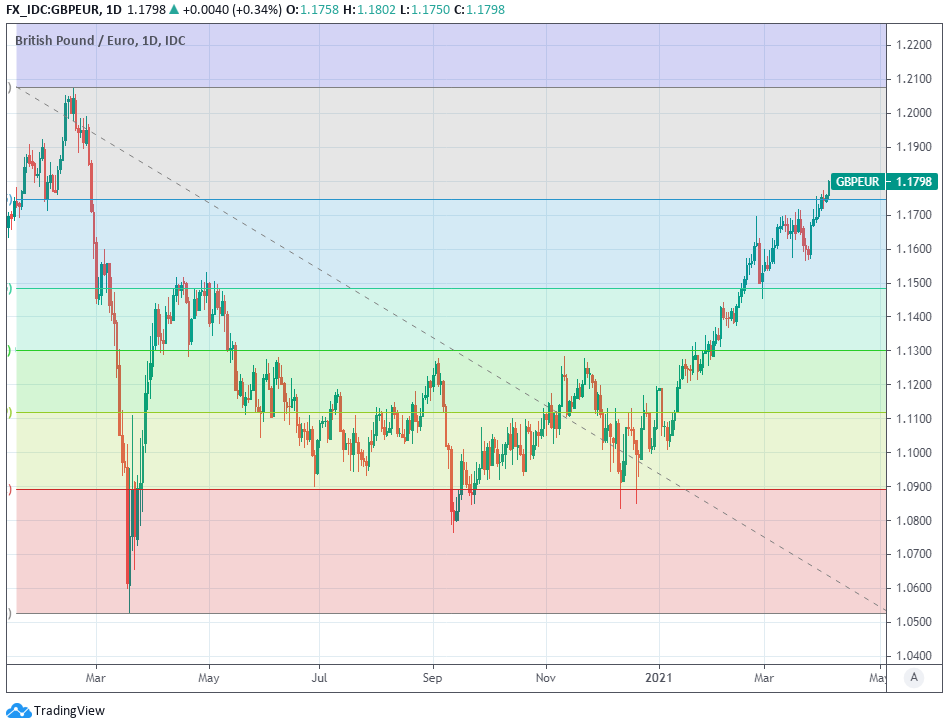This screenshot has width=943, height=723.
Task: Select the lowest Fibonacci level line near 1.0525
Action: click(450, 613)
